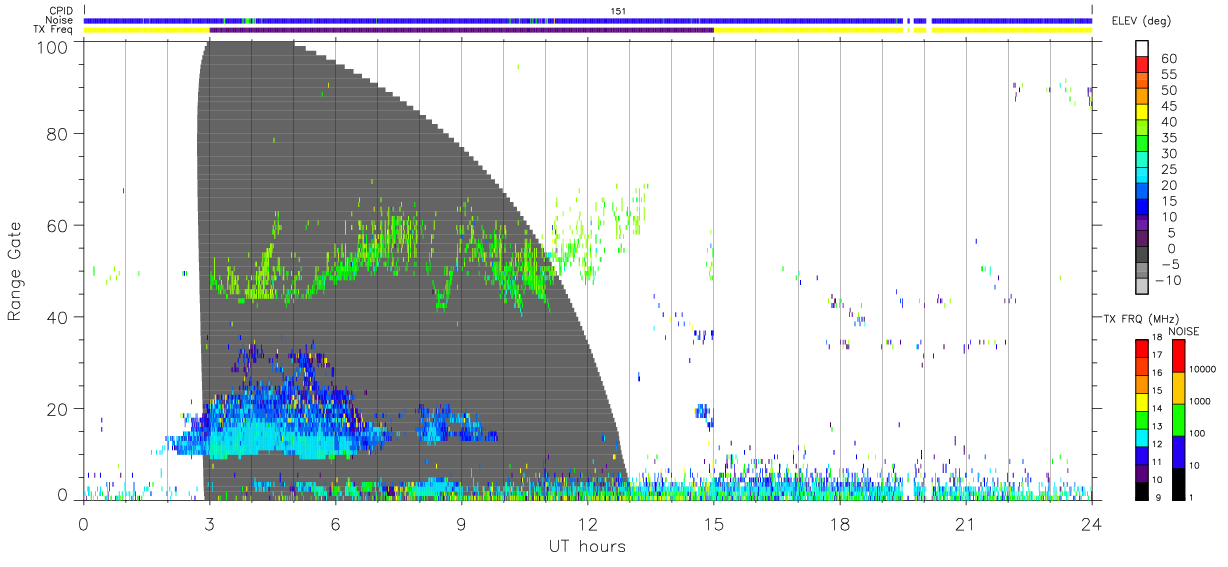Click the lightest gray bottom swatch of ELEV bar

[x=1142, y=286]
